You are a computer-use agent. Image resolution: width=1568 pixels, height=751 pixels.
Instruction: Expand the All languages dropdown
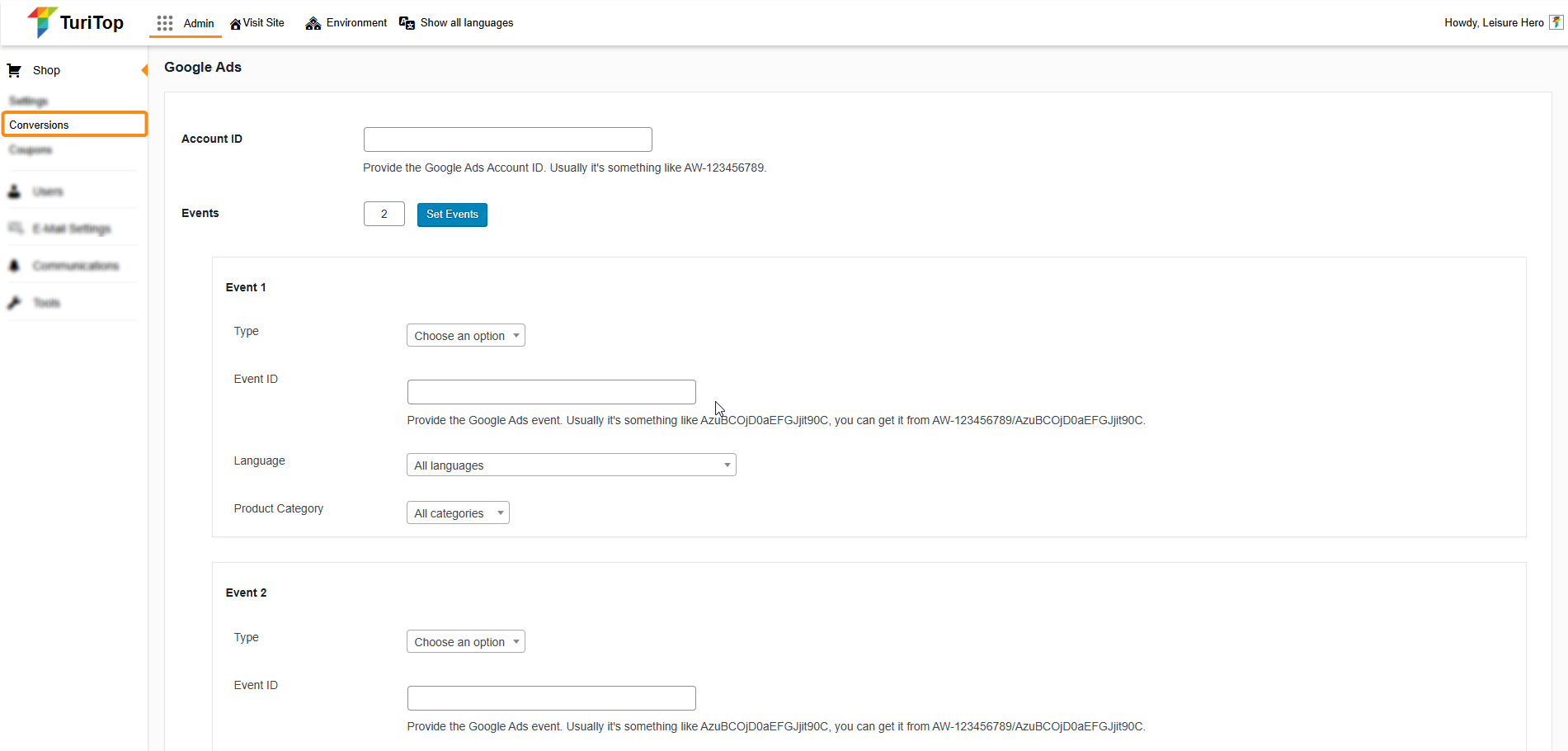click(x=571, y=465)
